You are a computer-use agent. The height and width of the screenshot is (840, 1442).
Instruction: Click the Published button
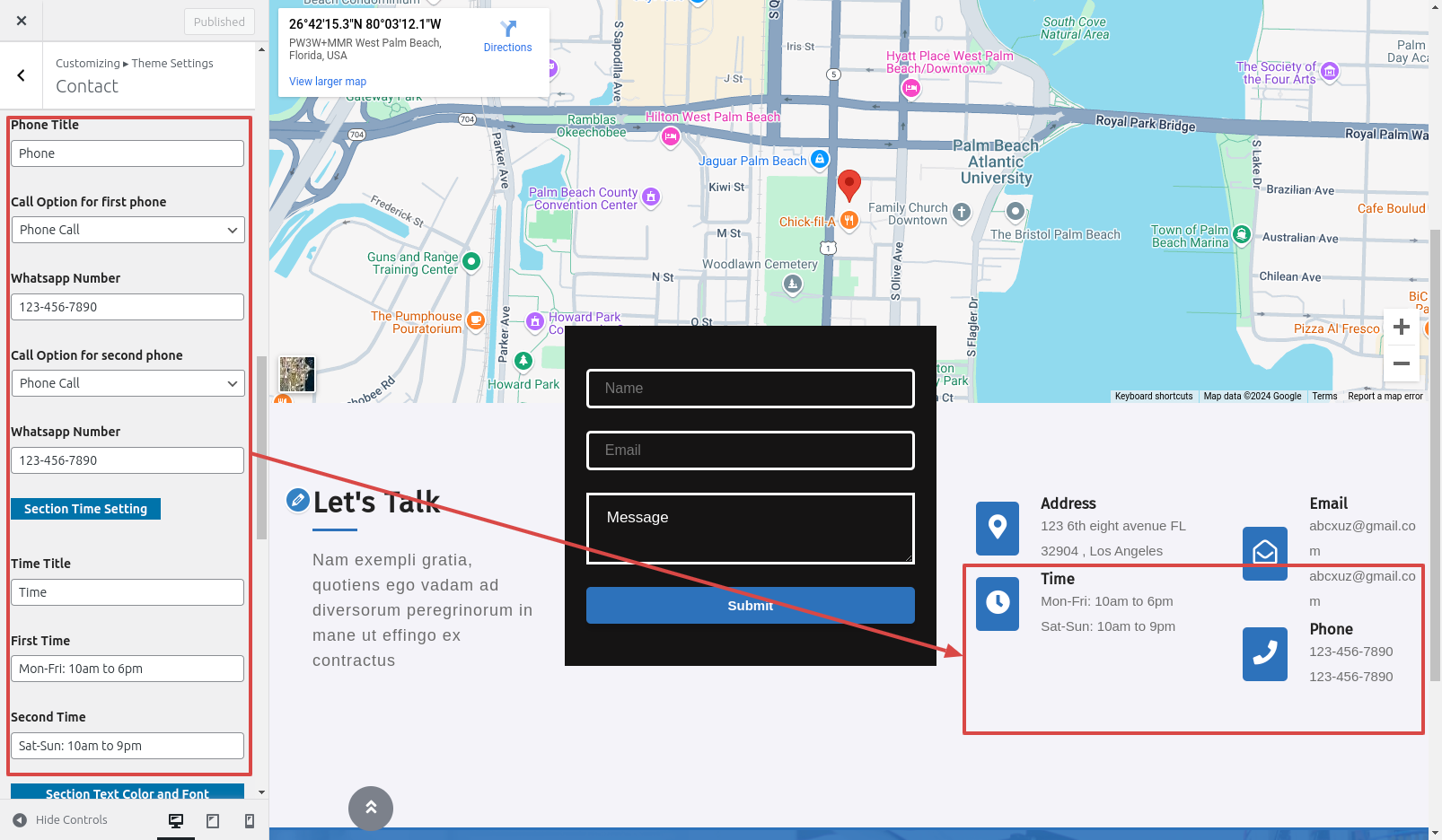(219, 22)
